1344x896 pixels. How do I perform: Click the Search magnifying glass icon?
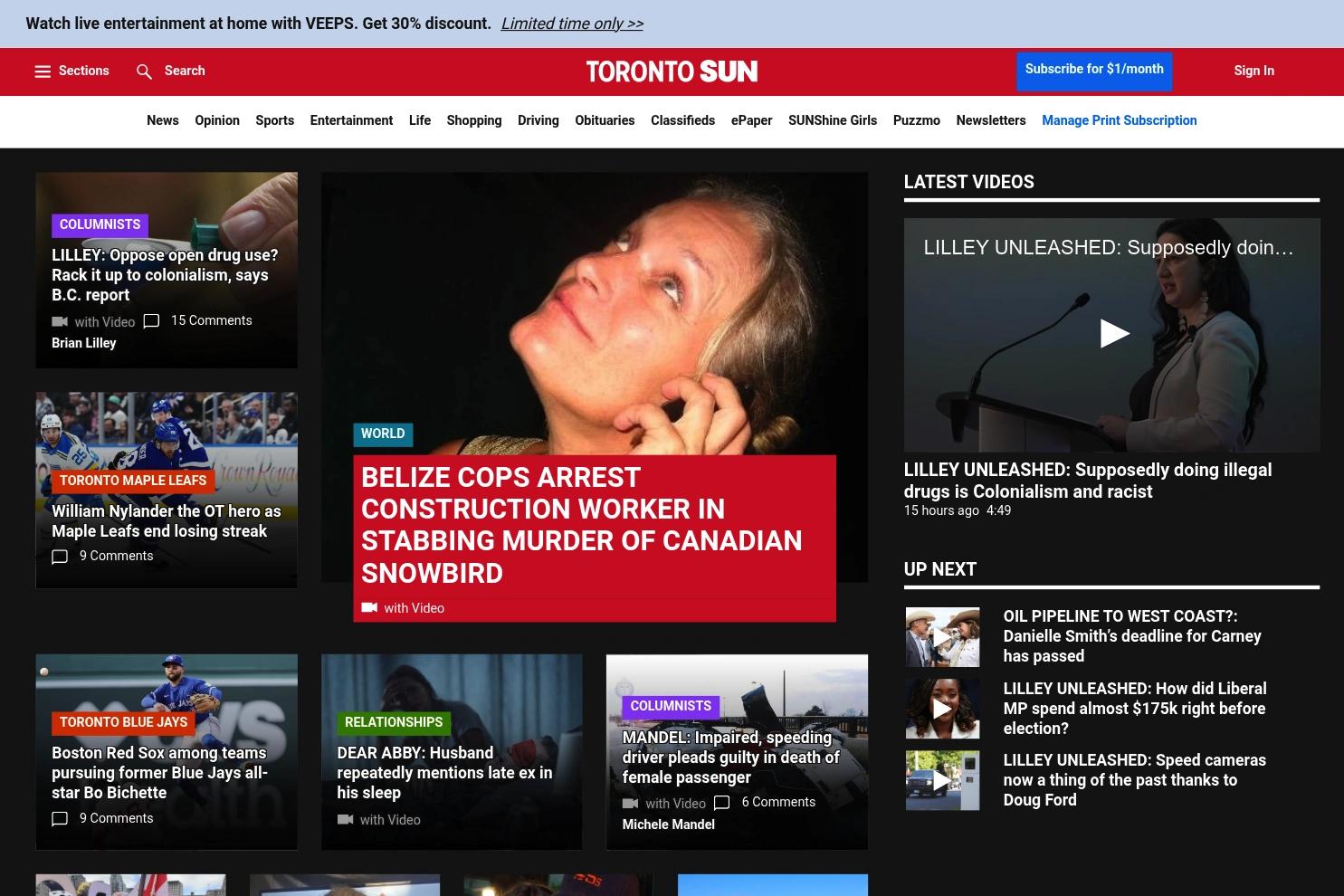pos(144,71)
